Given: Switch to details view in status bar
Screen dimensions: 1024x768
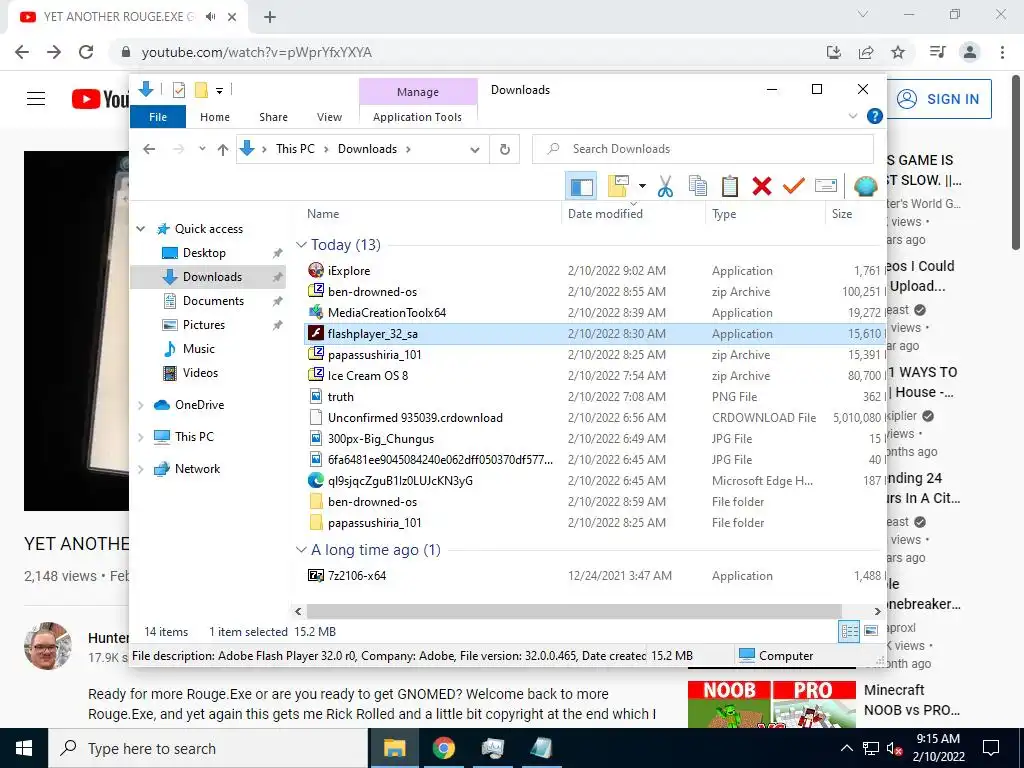Looking at the screenshot, I should [x=849, y=632].
